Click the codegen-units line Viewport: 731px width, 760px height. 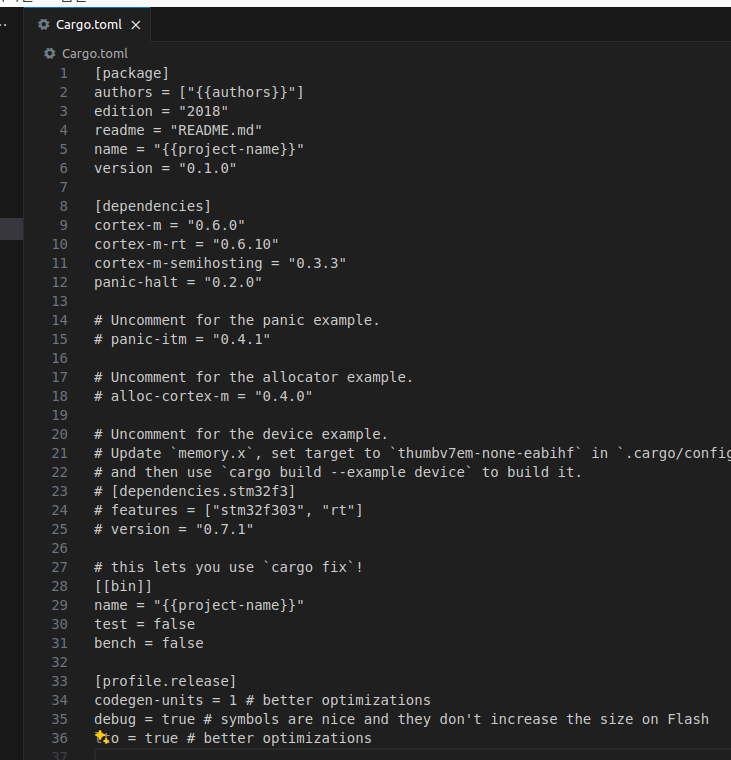262,700
